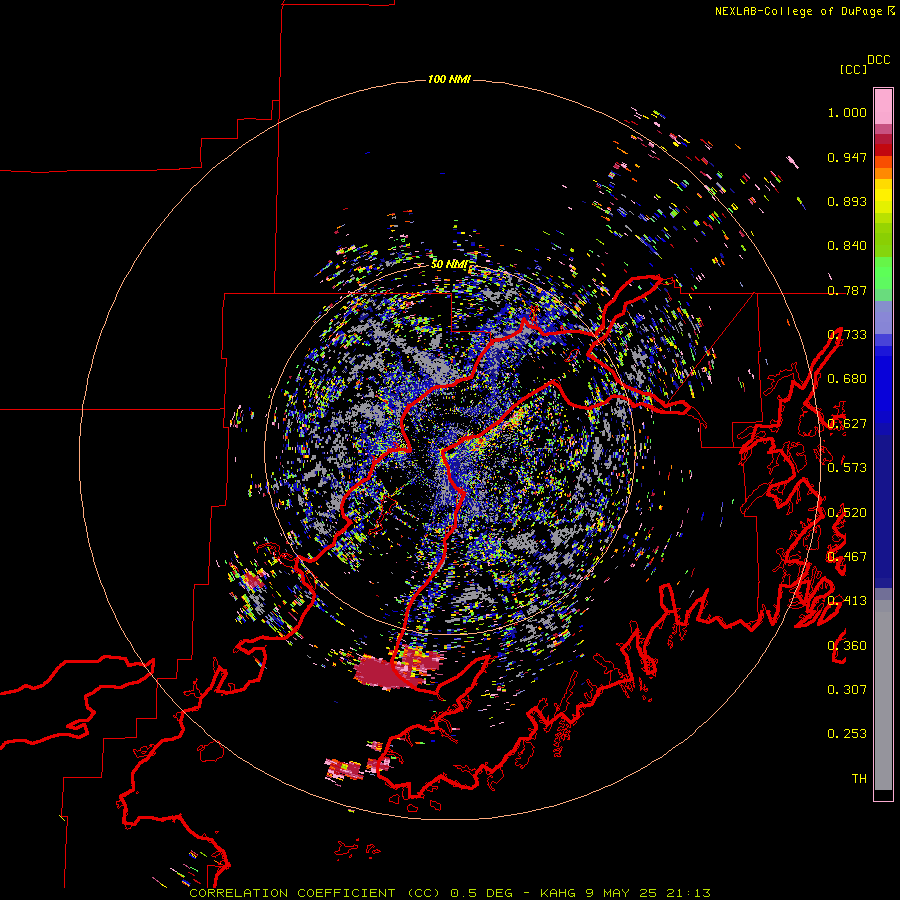The height and width of the screenshot is (900, 900).
Task: Click the NEXLAB-College of DuPage label
Action: click(x=804, y=11)
